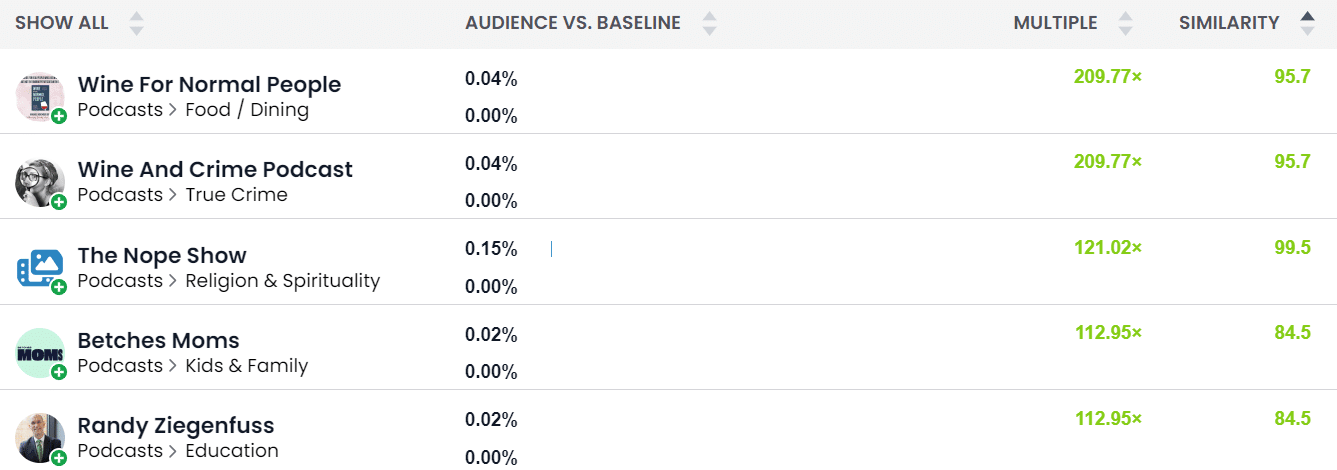The image size is (1337, 470).
Task: Add The Nope Show via green plus icon
Action: pos(59,287)
